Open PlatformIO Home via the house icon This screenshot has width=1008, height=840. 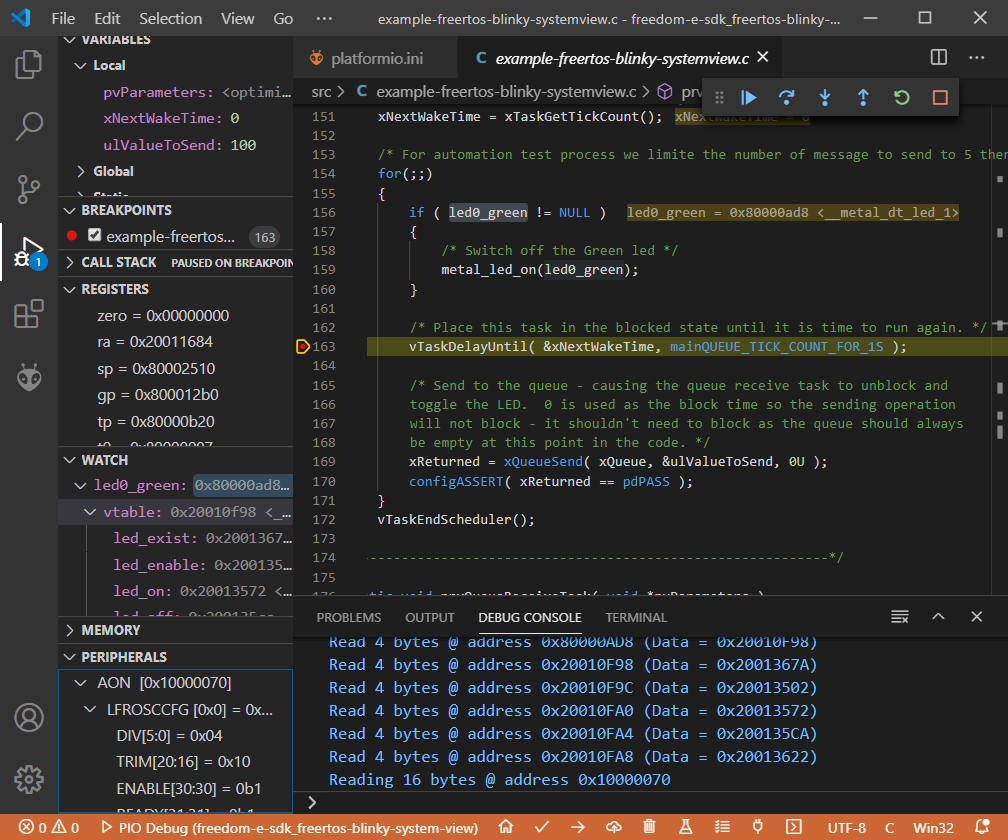tap(505, 828)
